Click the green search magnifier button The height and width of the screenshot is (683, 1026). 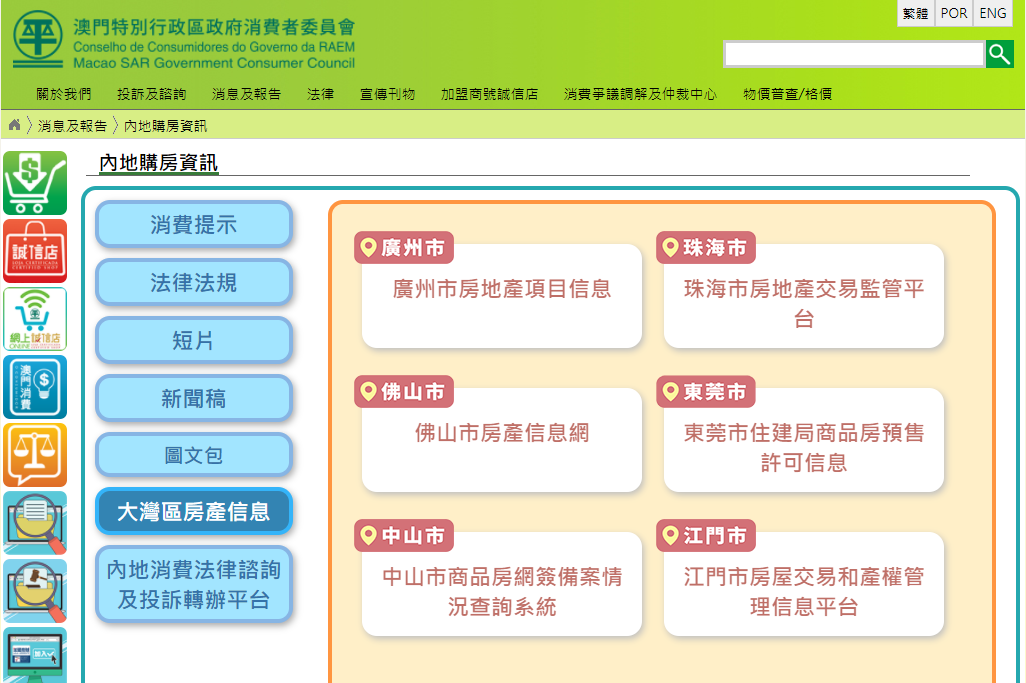tap(999, 54)
